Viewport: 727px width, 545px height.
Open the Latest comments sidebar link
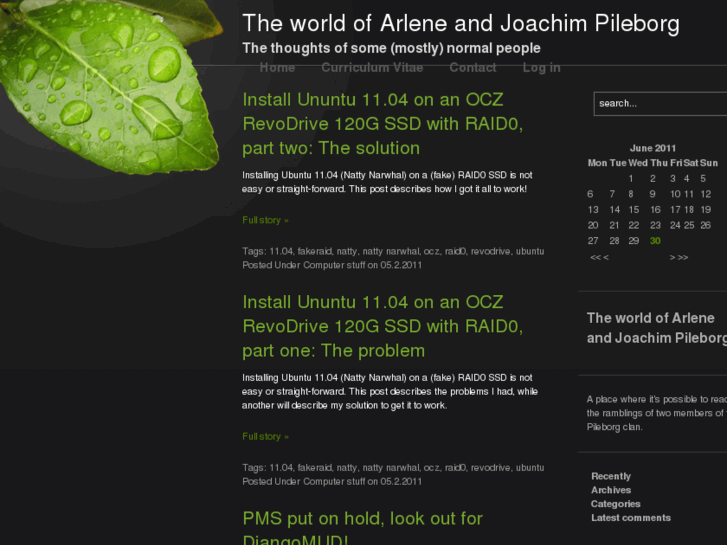pyautogui.click(x=631, y=518)
